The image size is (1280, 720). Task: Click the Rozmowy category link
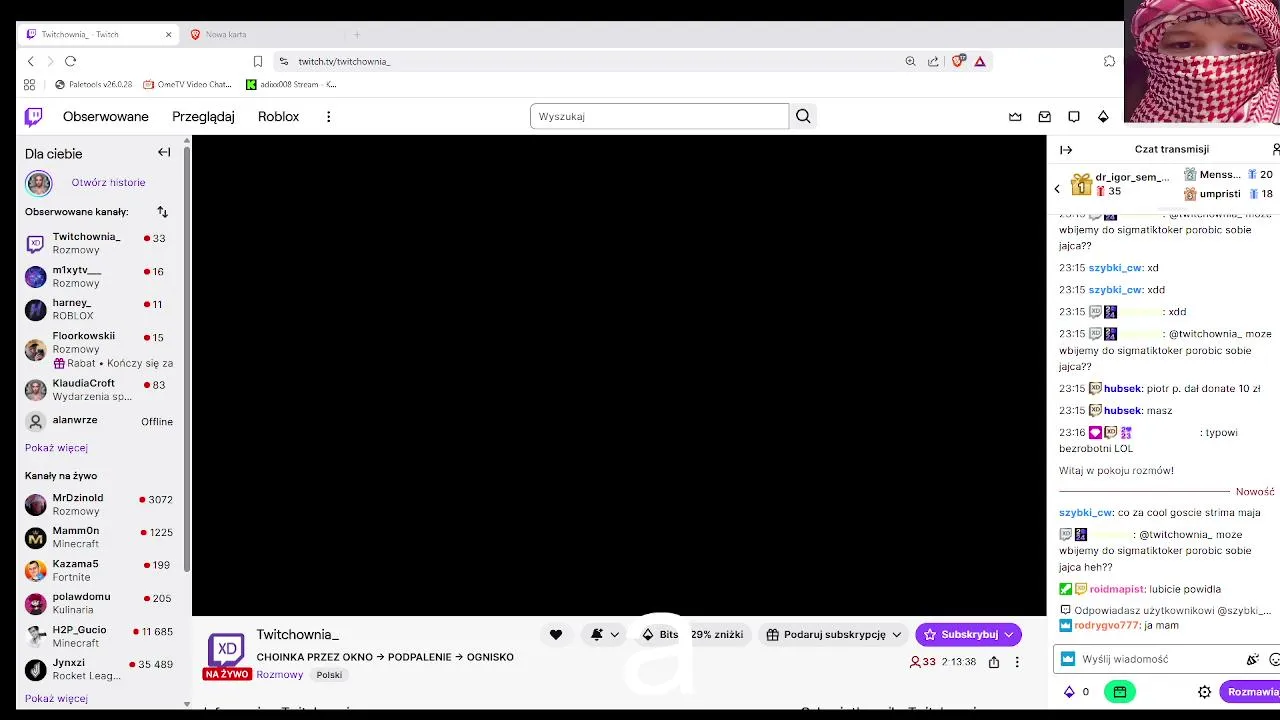[x=279, y=675]
